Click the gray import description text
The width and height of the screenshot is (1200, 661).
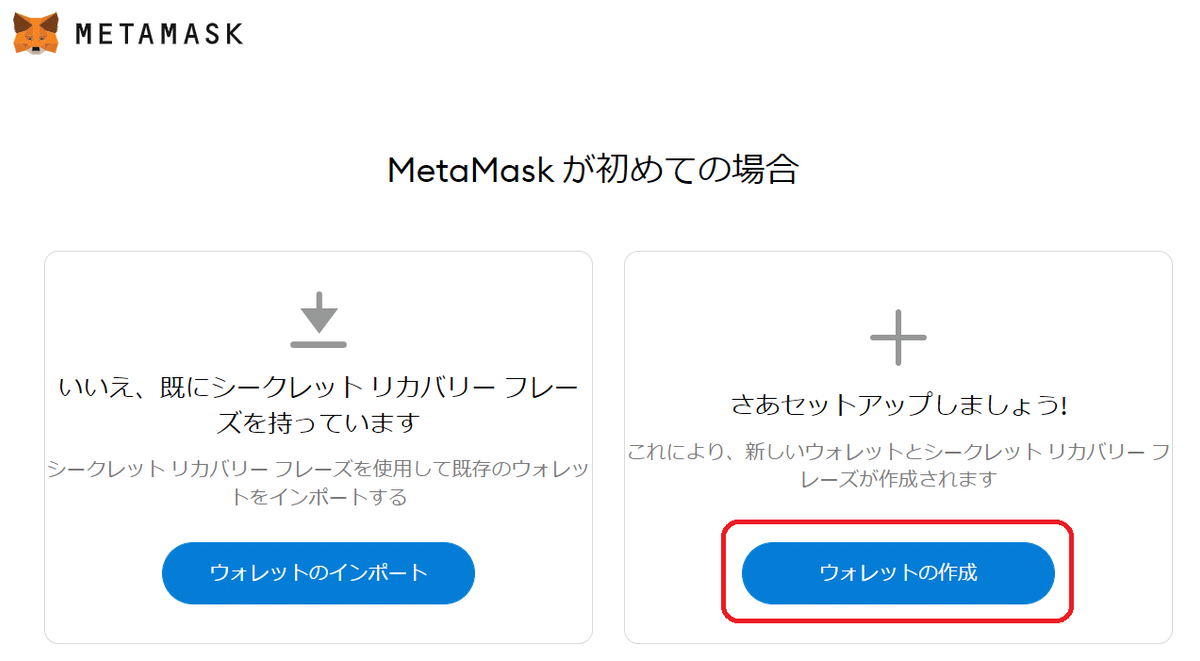point(318,482)
